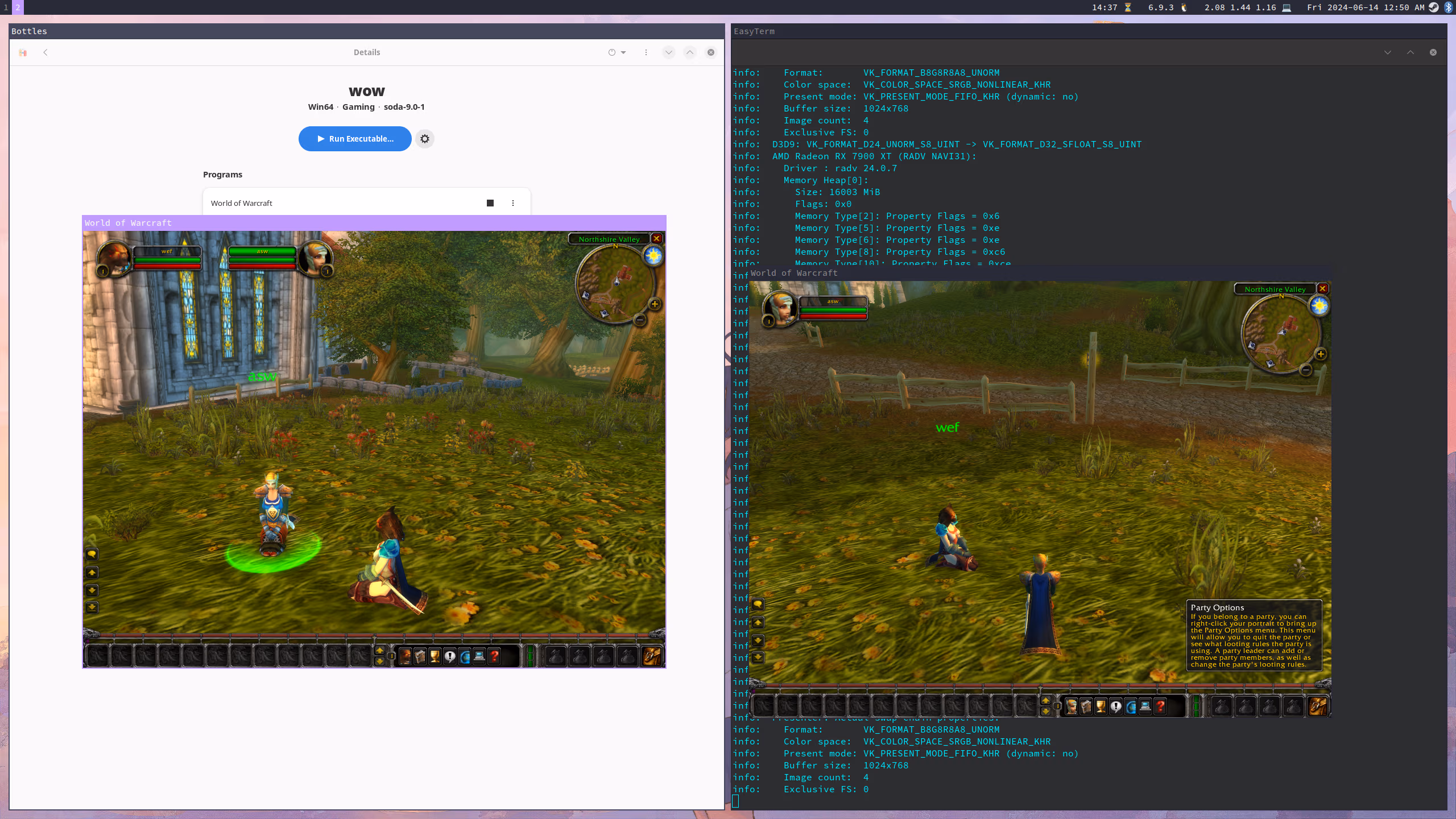Open the Social globe icon in right WoW window

tap(1131, 707)
